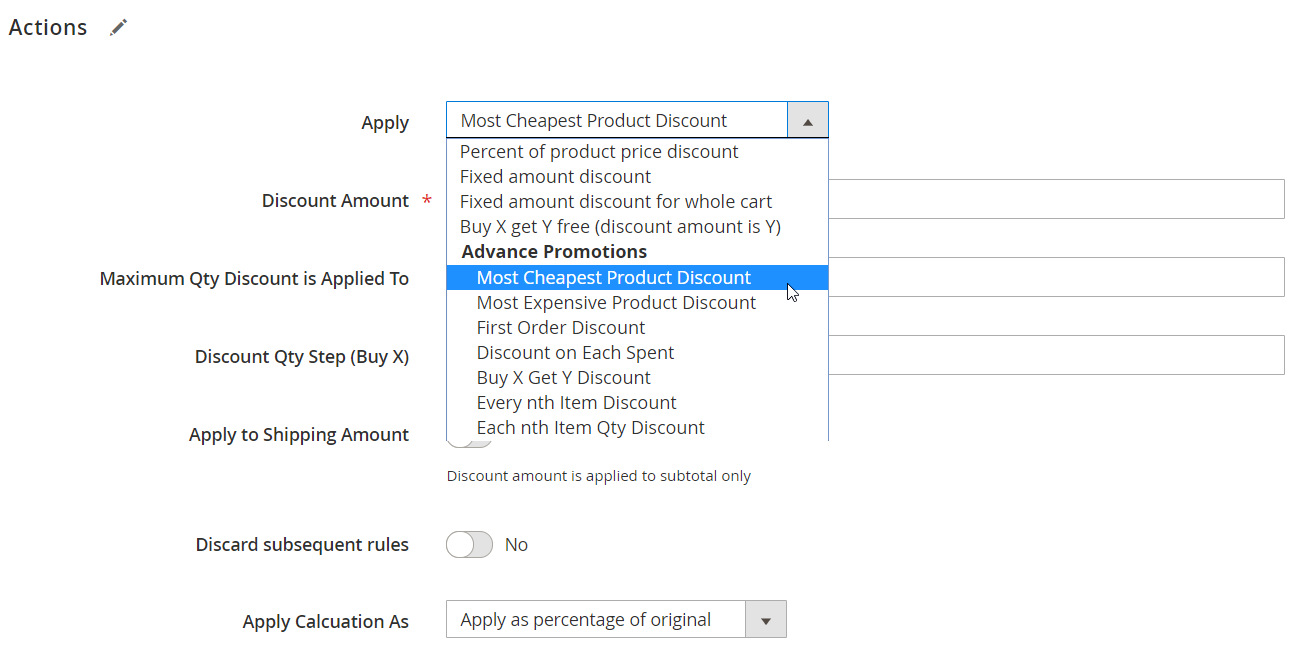Click the pencil edit icon beside Actions
1316x668 pixels.
click(119, 28)
